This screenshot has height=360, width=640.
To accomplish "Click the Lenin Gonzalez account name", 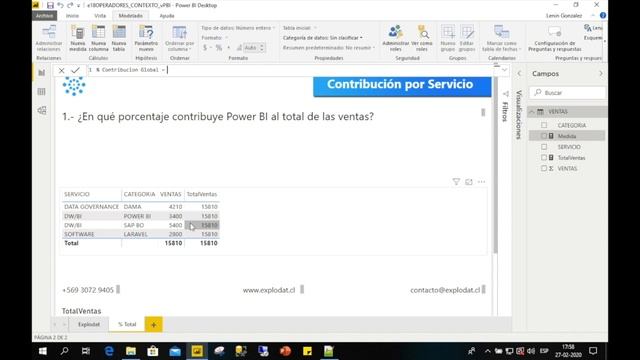I will click(564, 16).
